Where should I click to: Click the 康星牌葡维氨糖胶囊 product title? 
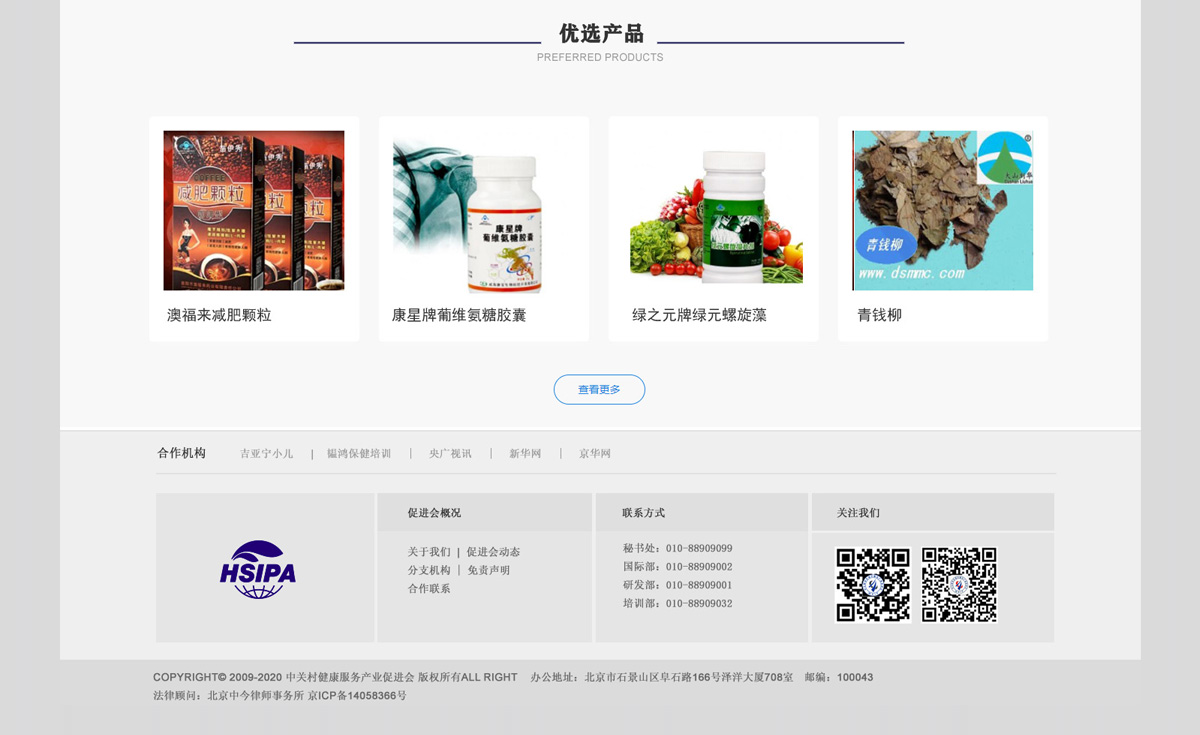coord(459,315)
